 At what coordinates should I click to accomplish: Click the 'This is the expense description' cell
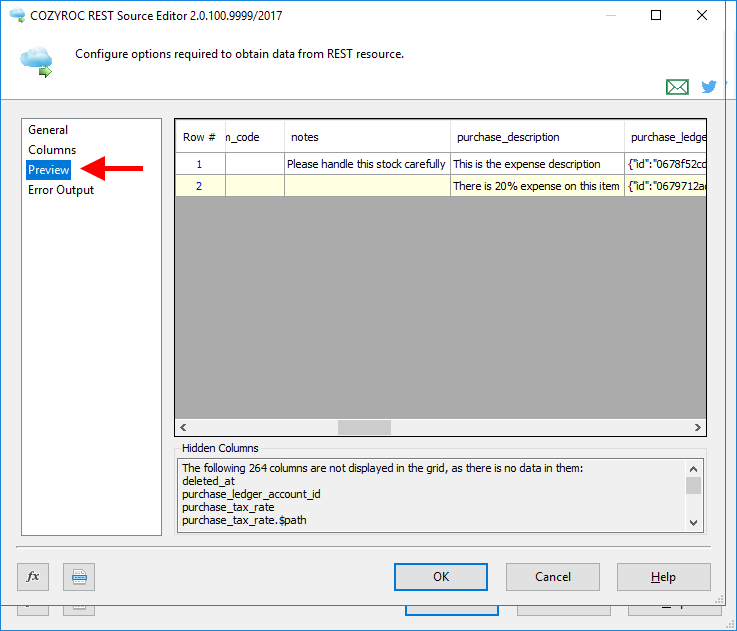click(x=537, y=164)
